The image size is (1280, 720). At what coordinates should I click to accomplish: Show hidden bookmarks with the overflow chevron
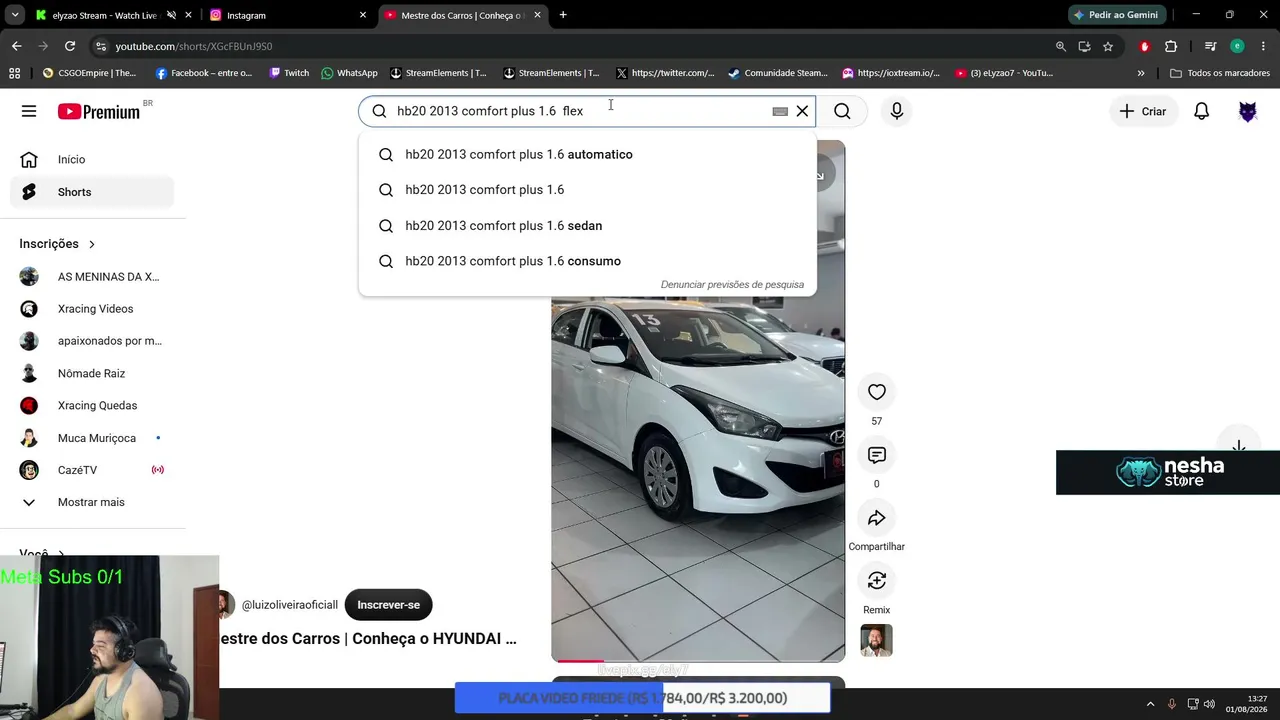[1141, 73]
